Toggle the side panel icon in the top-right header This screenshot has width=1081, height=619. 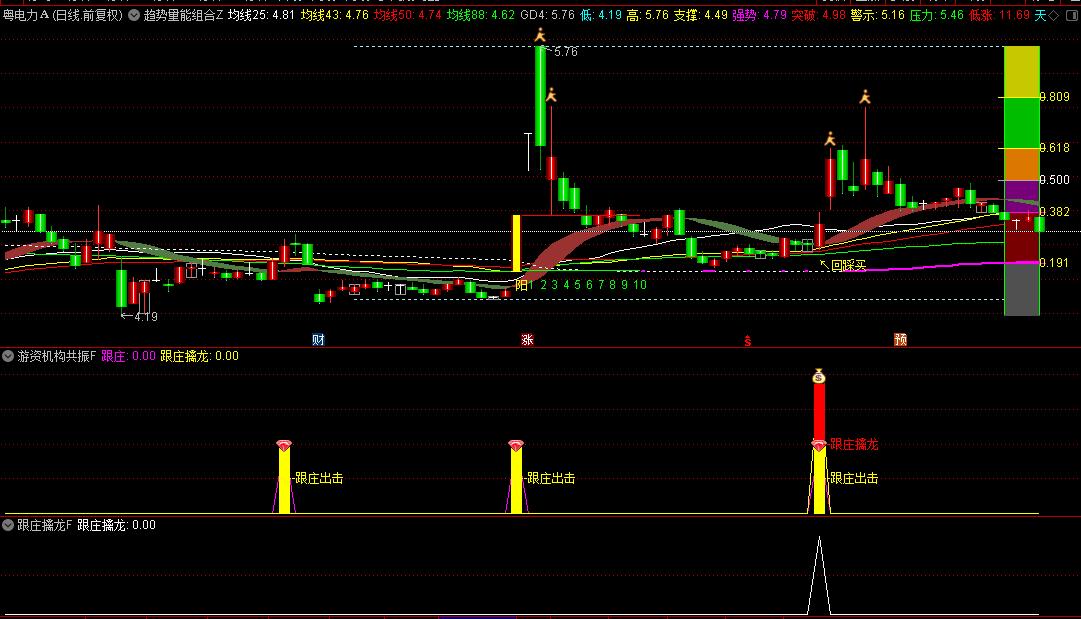1071,15
